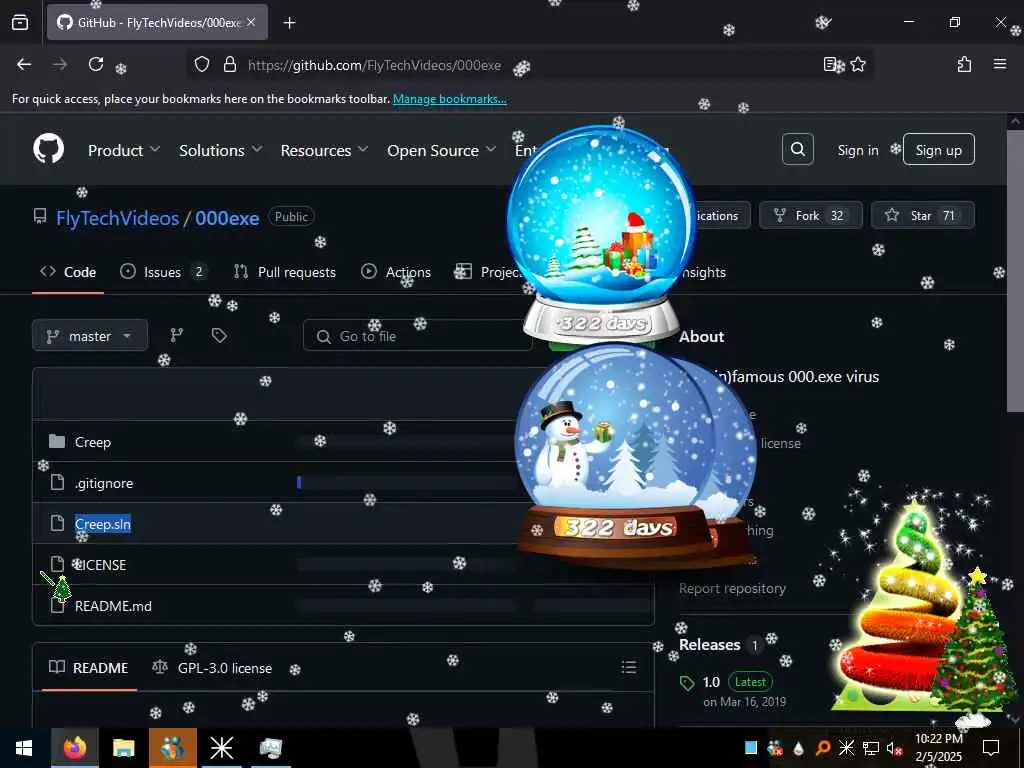Click the Creep.sln file icon
Image resolution: width=1024 pixels, height=768 pixels.
click(x=57, y=523)
